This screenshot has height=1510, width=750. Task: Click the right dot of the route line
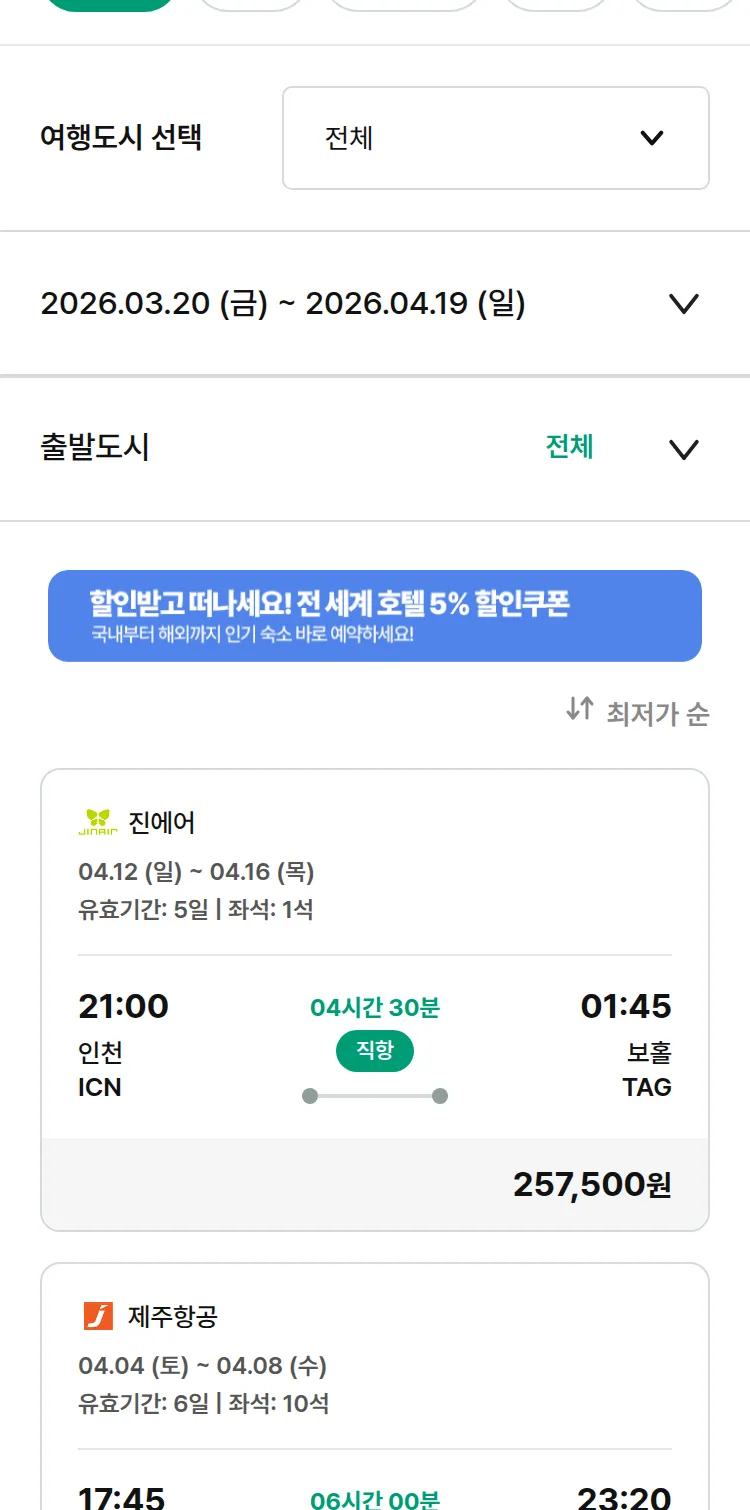pos(440,1096)
